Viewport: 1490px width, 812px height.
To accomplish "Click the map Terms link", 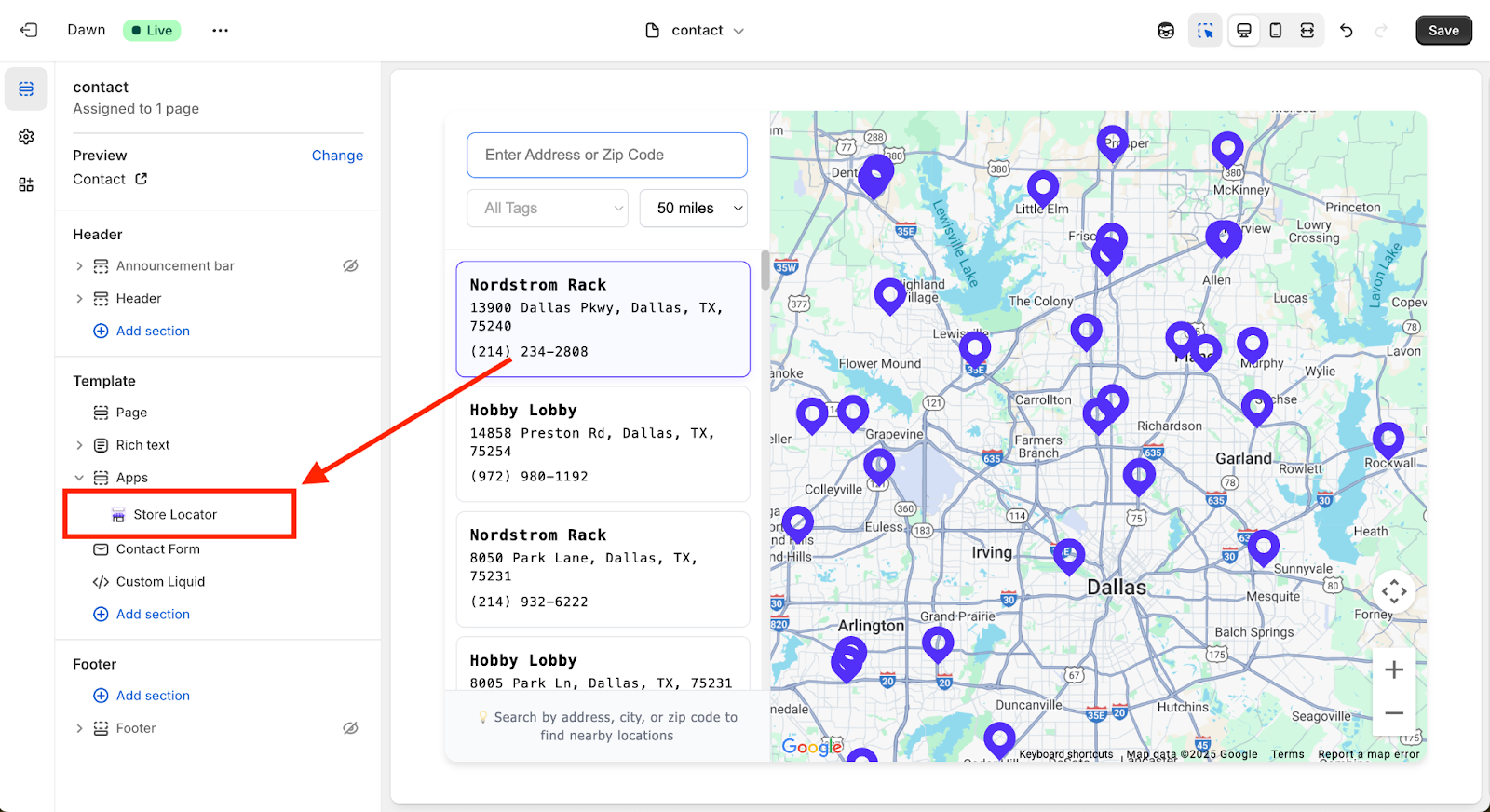I will click(1288, 754).
